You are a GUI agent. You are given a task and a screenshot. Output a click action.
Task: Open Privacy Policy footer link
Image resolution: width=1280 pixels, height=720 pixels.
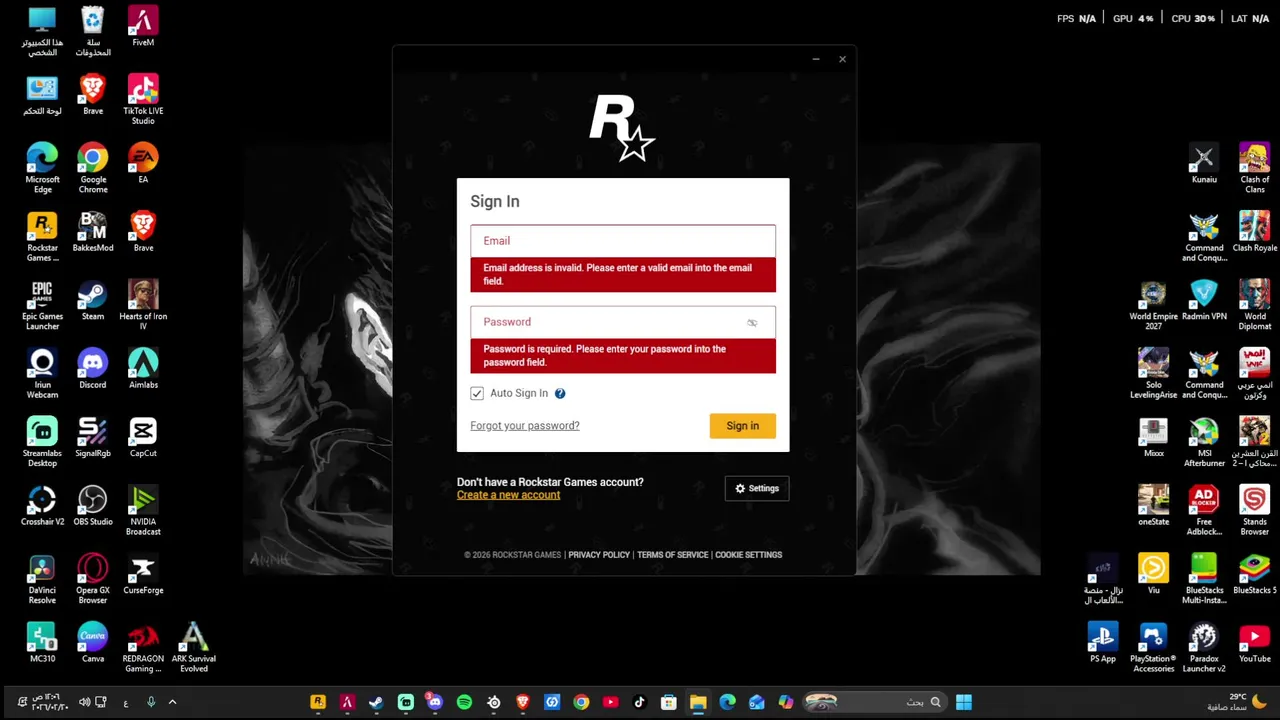(x=599, y=555)
